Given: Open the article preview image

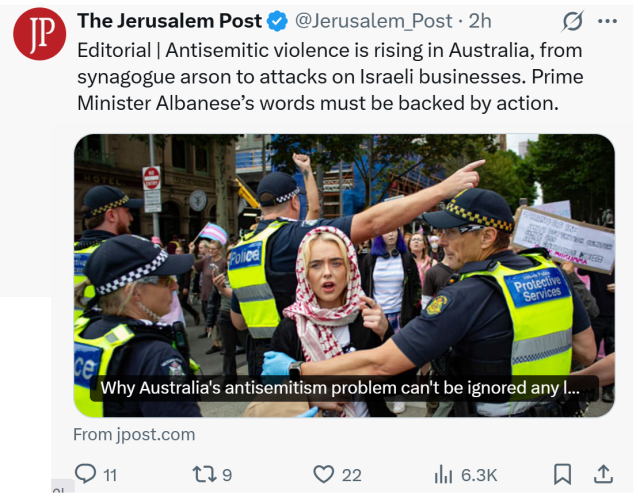Looking at the screenshot, I should tap(344, 275).
